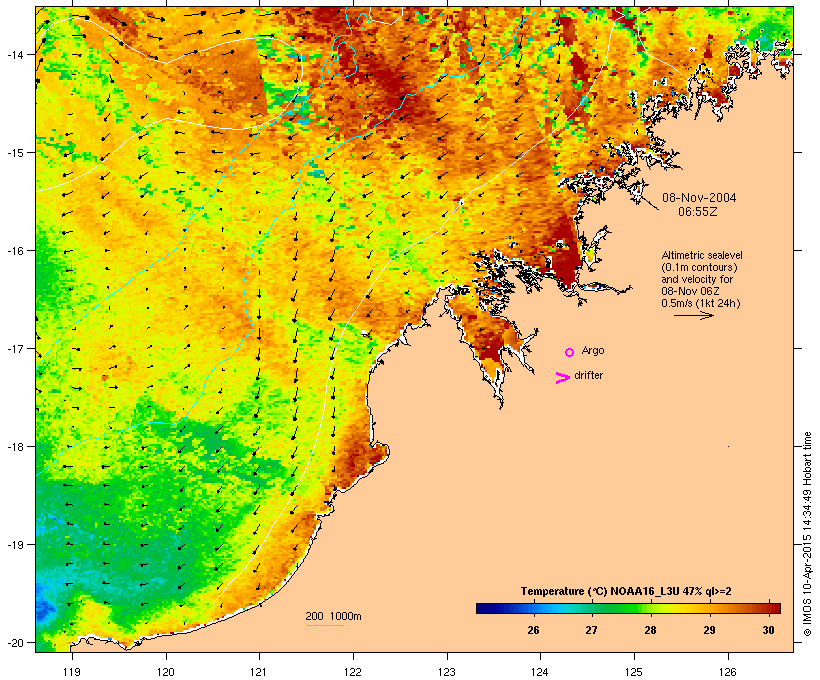Screen dimensions: 820x680
Task: Click latitude axis label -17
Action: pos(14,348)
